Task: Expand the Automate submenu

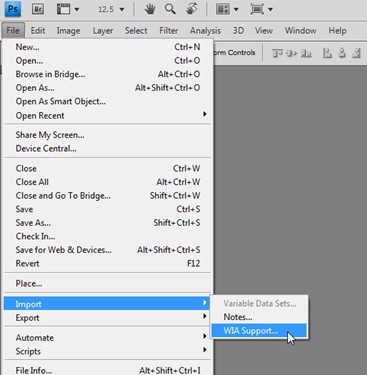Action: click(108, 337)
